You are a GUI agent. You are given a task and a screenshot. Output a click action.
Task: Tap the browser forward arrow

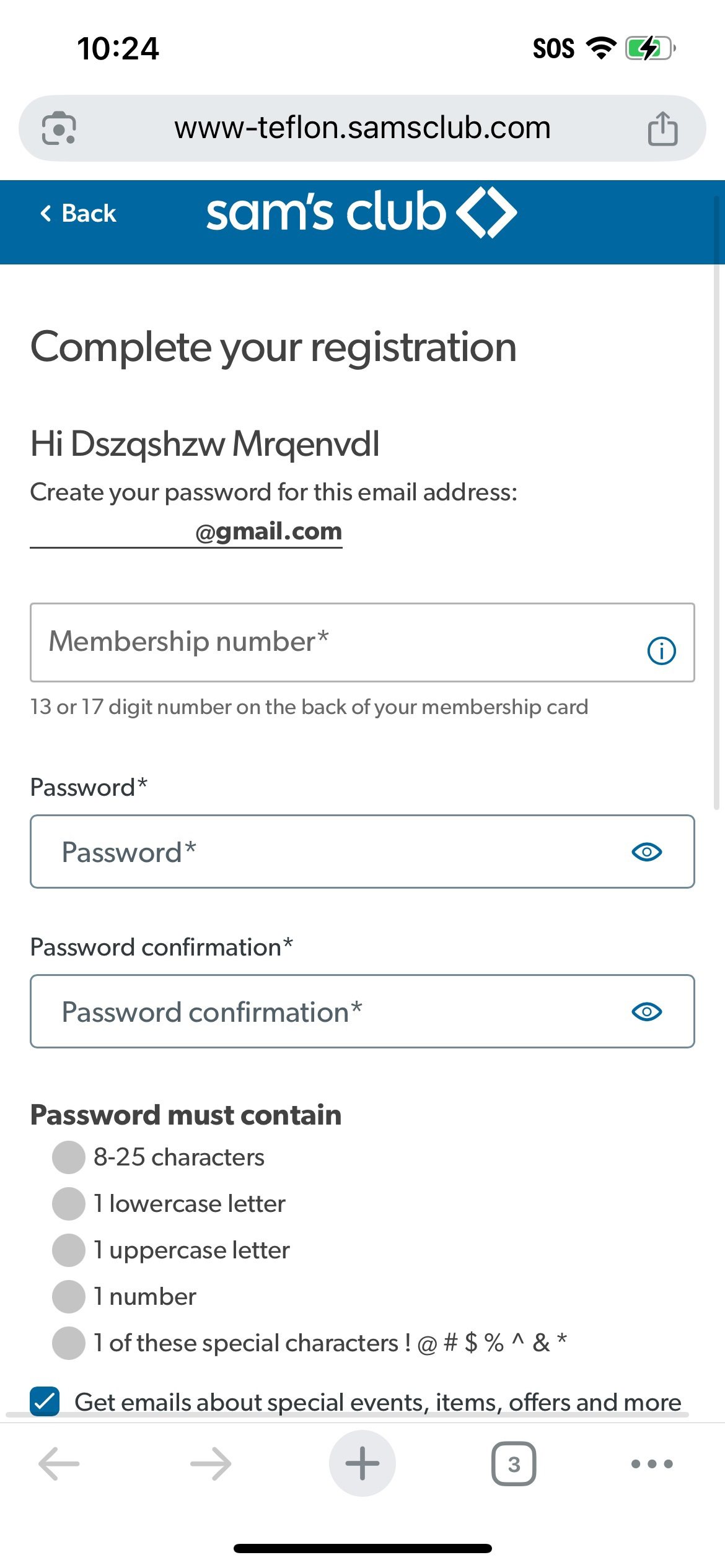tap(211, 1464)
